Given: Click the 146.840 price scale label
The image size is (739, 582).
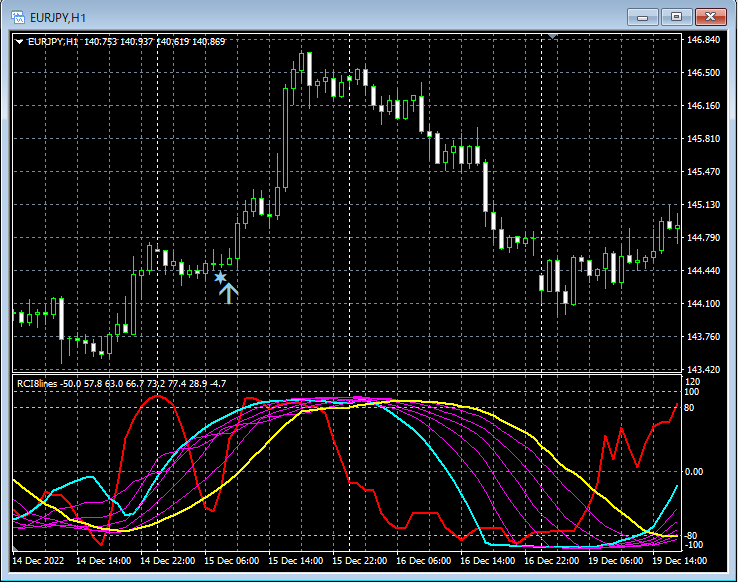Looking at the screenshot, I should click(704, 40).
